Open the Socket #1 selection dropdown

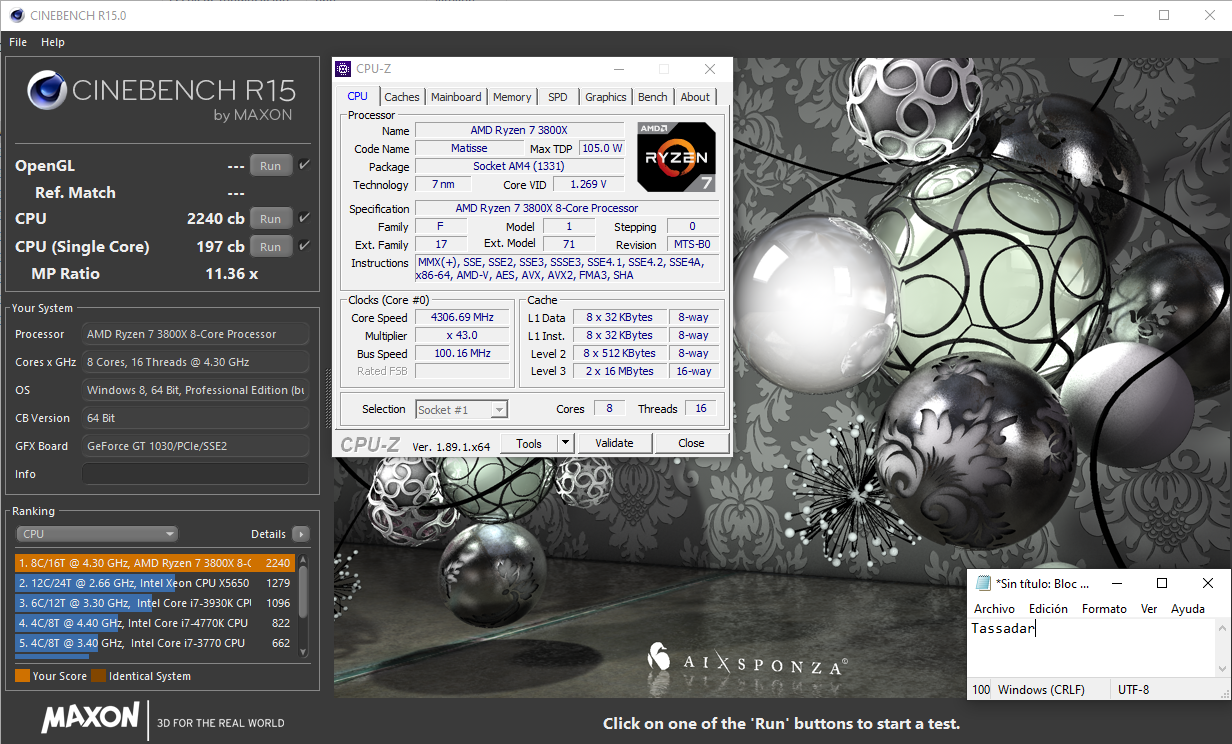pyautogui.click(x=461, y=409)
